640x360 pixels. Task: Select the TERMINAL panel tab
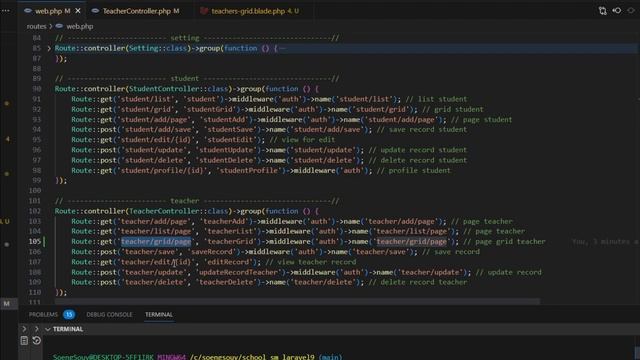[x=159, y=315]
